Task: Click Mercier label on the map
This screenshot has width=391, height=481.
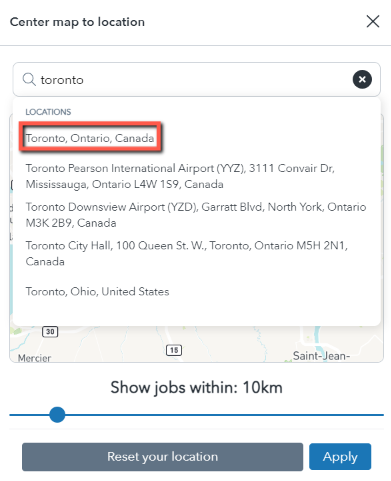Action: pos(34,358)
